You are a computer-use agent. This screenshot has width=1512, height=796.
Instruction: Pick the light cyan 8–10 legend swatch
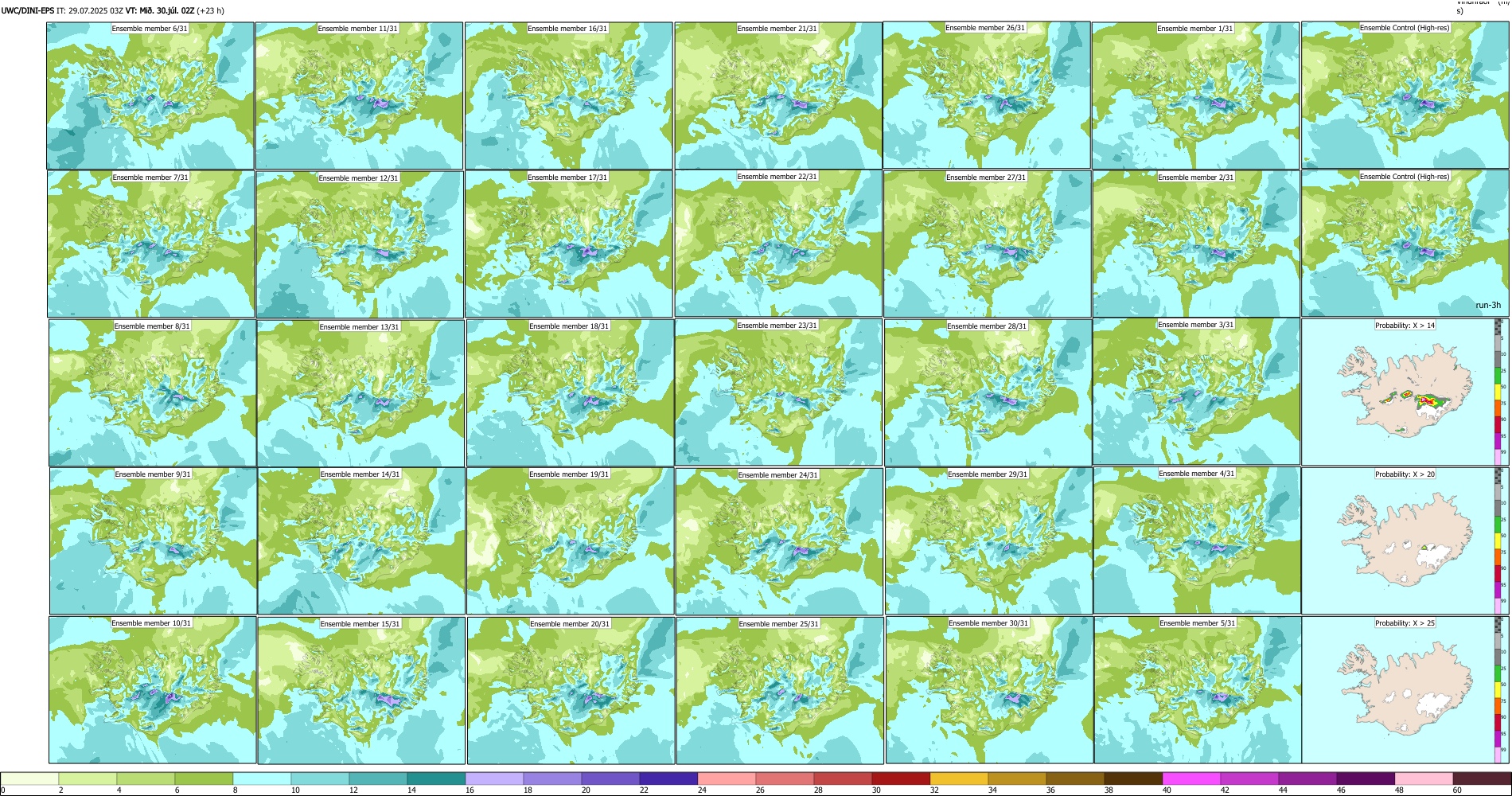point(262,778)
